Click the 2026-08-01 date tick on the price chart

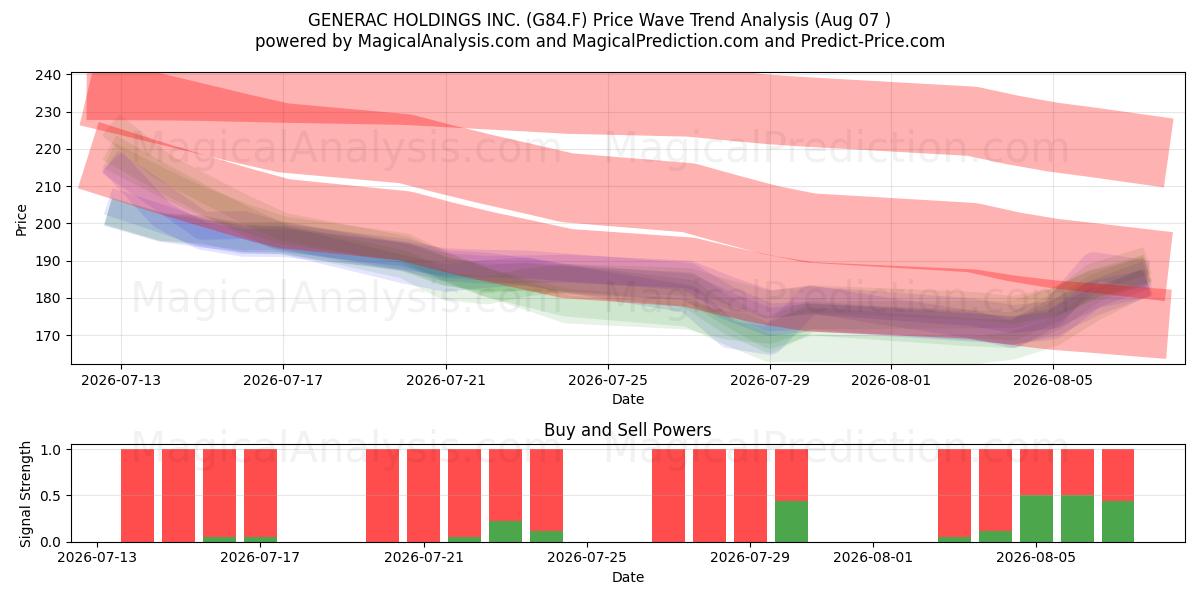[x=892, y=380]
